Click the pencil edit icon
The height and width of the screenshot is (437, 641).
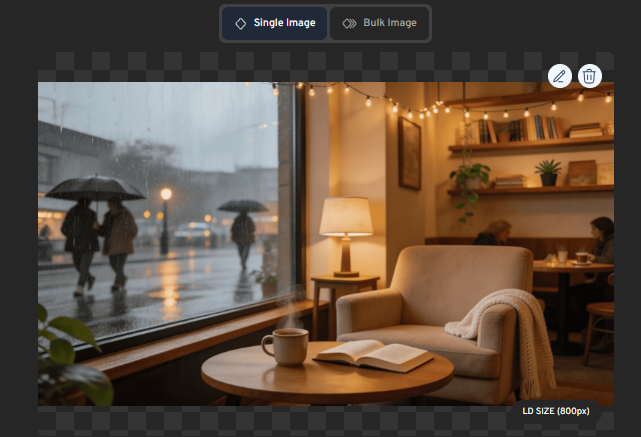coord(559,76)
